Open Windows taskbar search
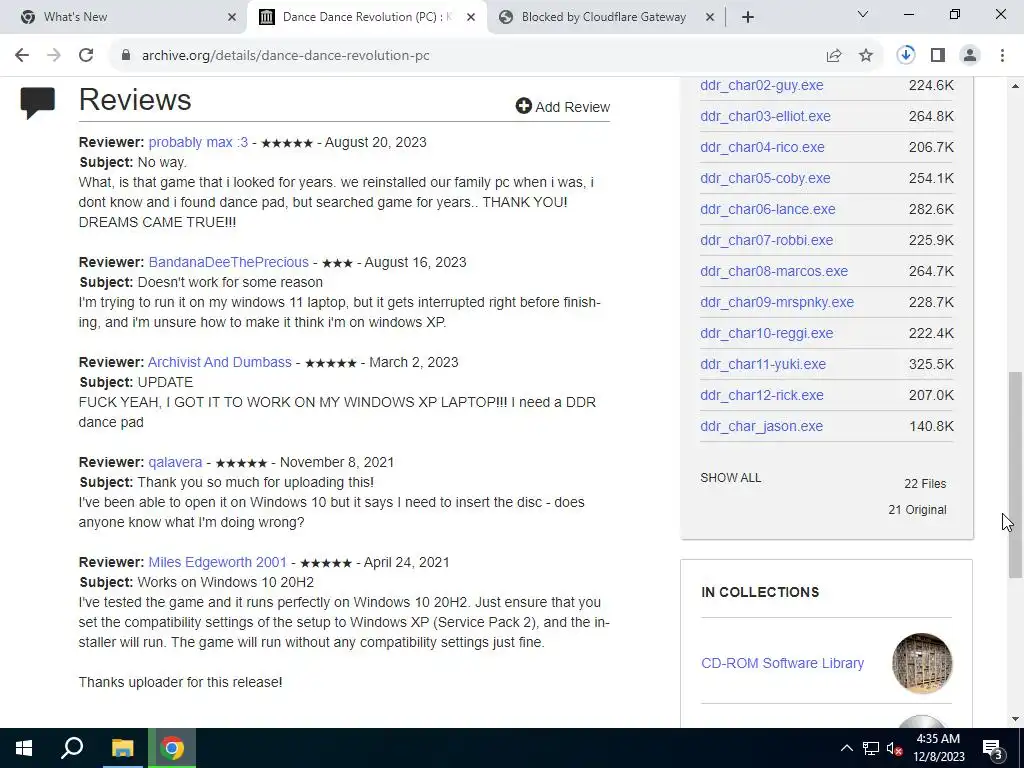This screenshot has width=1024, height=768. (72, 748)
